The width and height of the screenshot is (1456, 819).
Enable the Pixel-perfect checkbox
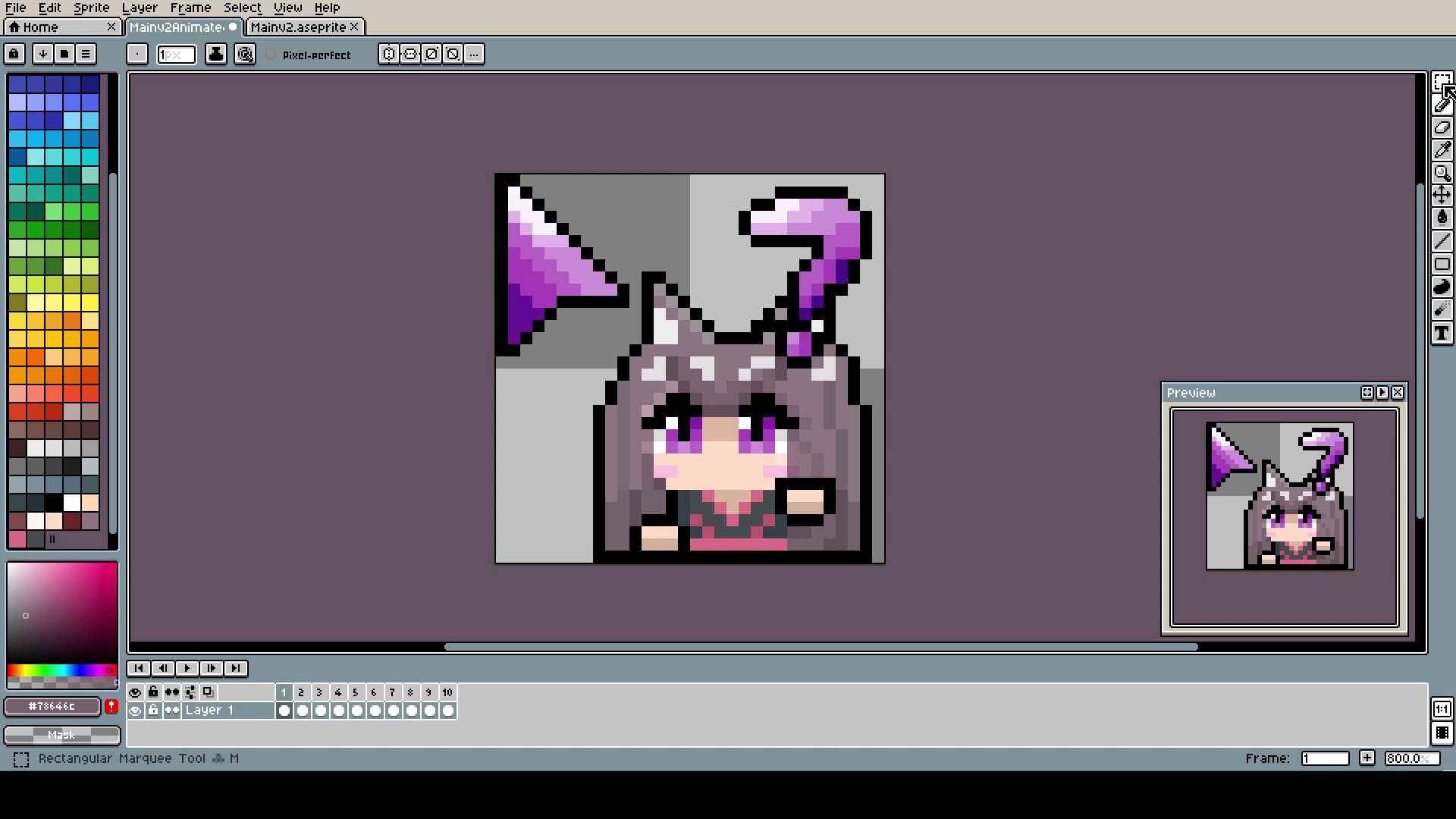point(271,55)
